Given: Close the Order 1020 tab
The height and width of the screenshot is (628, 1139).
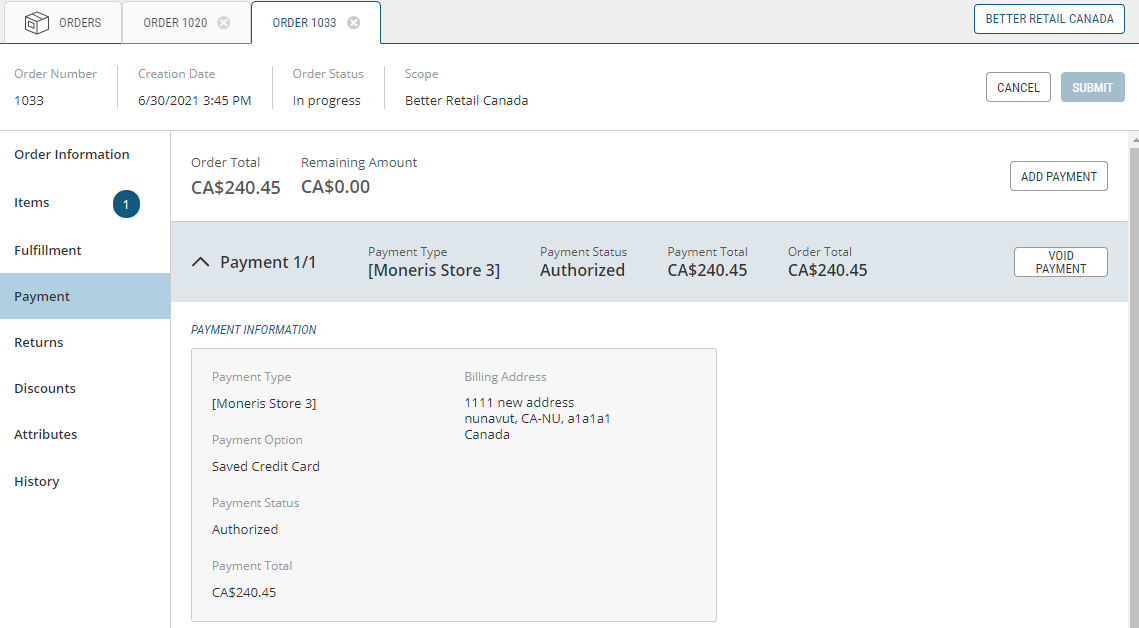Looking at the screenshot, I should 223,23.
